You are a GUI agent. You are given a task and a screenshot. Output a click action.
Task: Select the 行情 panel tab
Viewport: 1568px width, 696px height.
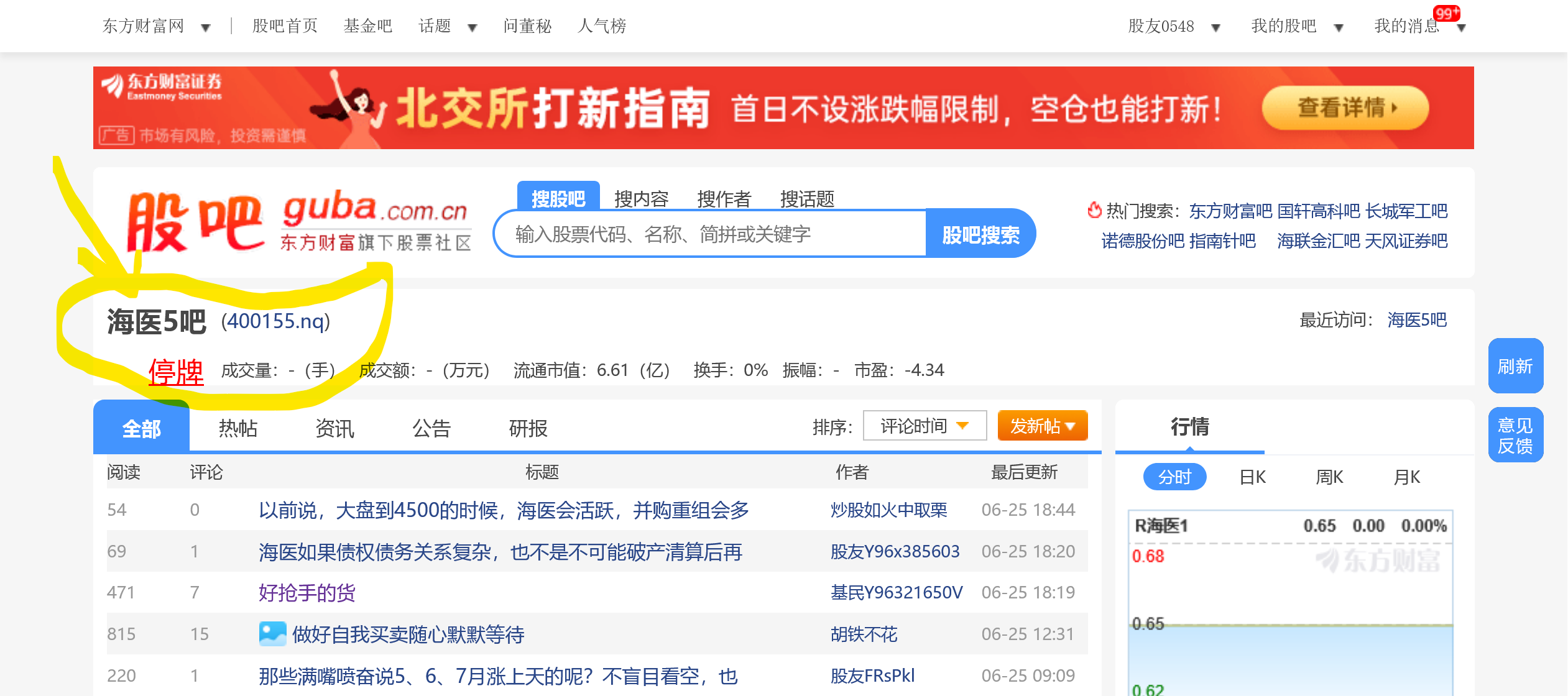(x=1189, y=427)
